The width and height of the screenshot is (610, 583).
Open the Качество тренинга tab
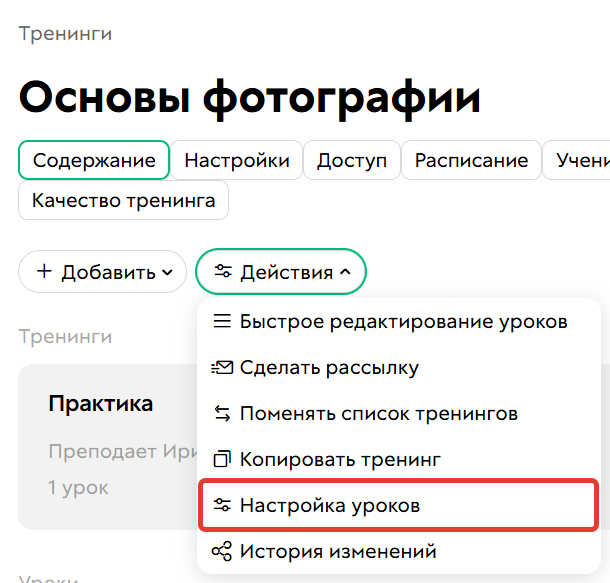(x=123, y=200)
